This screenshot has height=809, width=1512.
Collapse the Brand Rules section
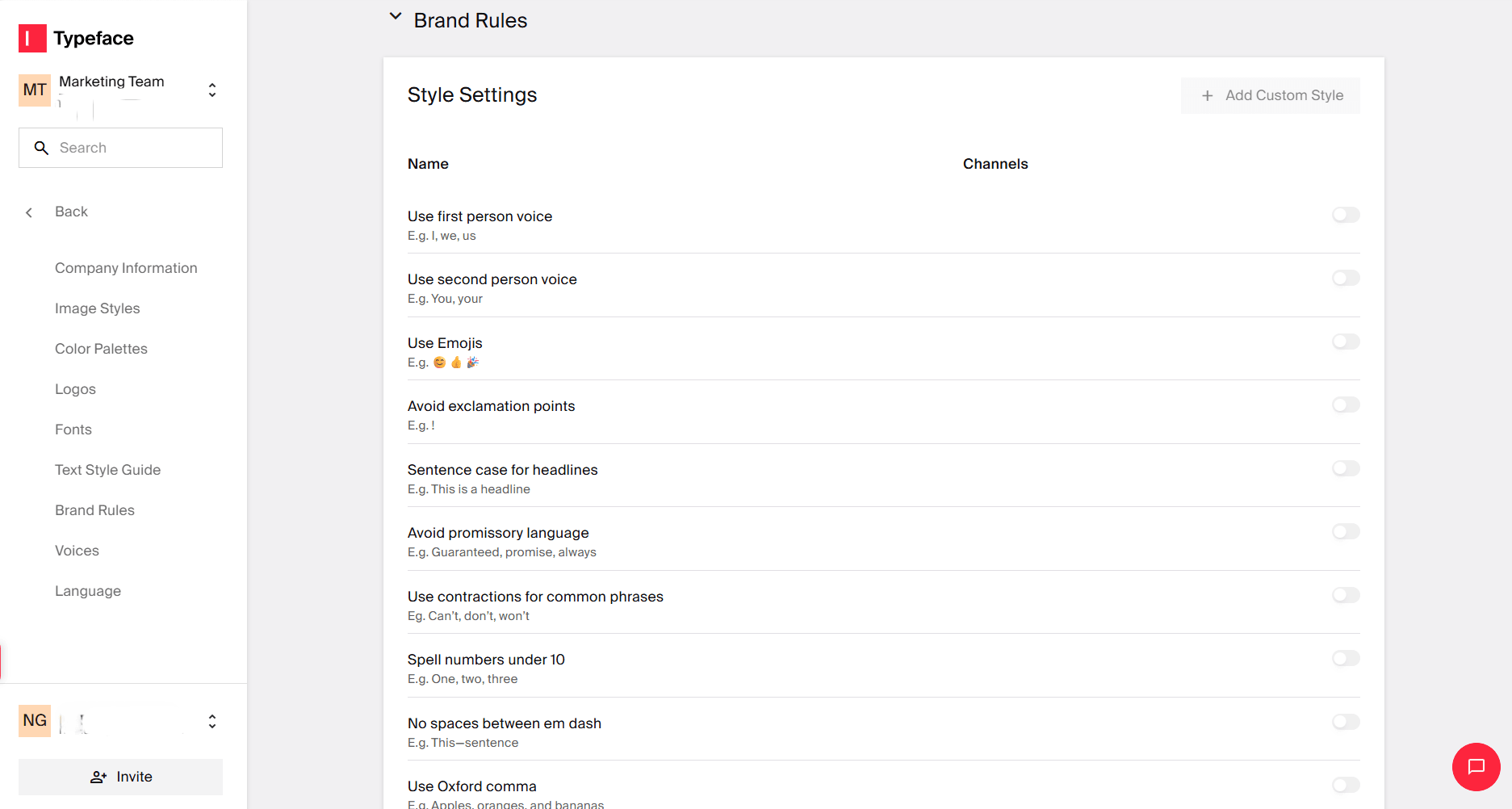point(395,15)
